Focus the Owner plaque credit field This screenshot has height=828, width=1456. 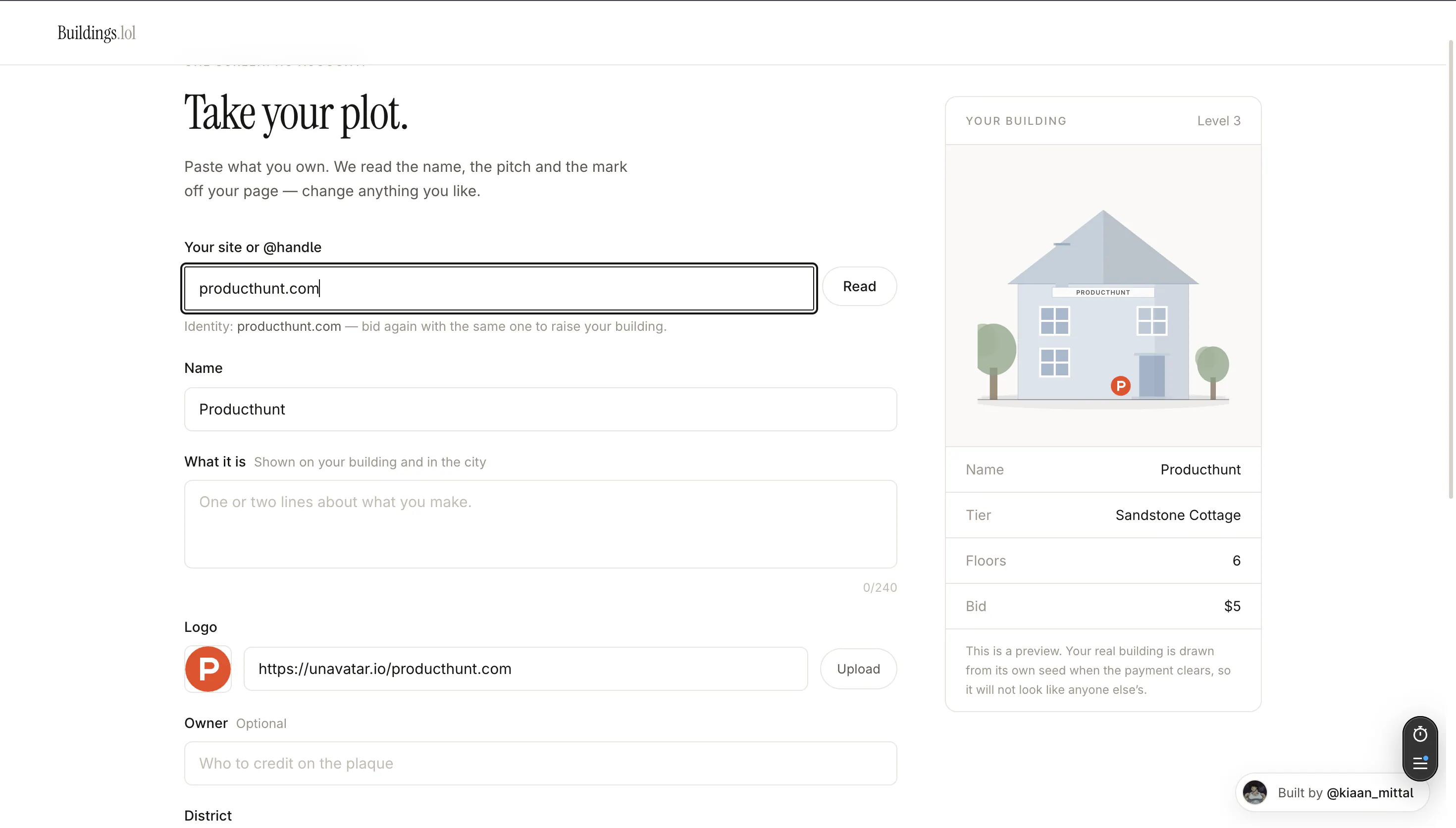click(x=540, y=763)
